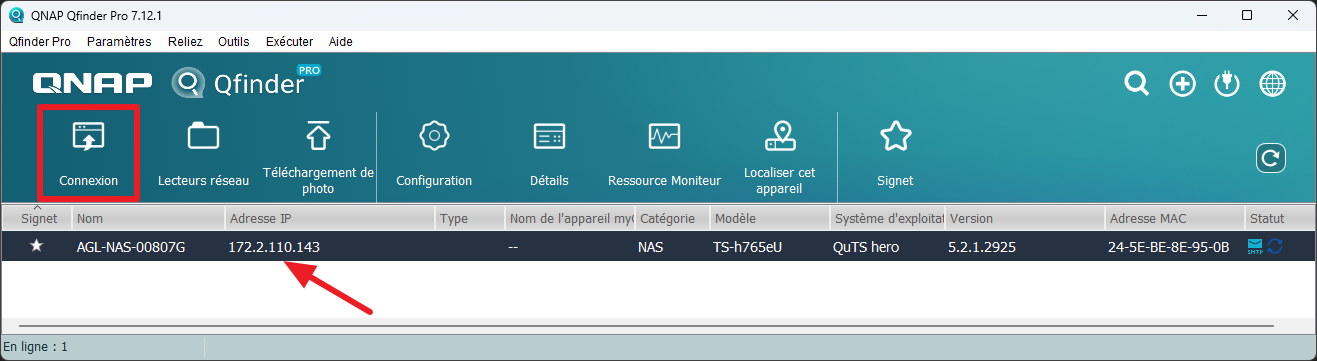Screen dimensions: 1317x361
Task: Click MAC address 24-5E-BE-8E-95-0B
Action: [1168, 246]
